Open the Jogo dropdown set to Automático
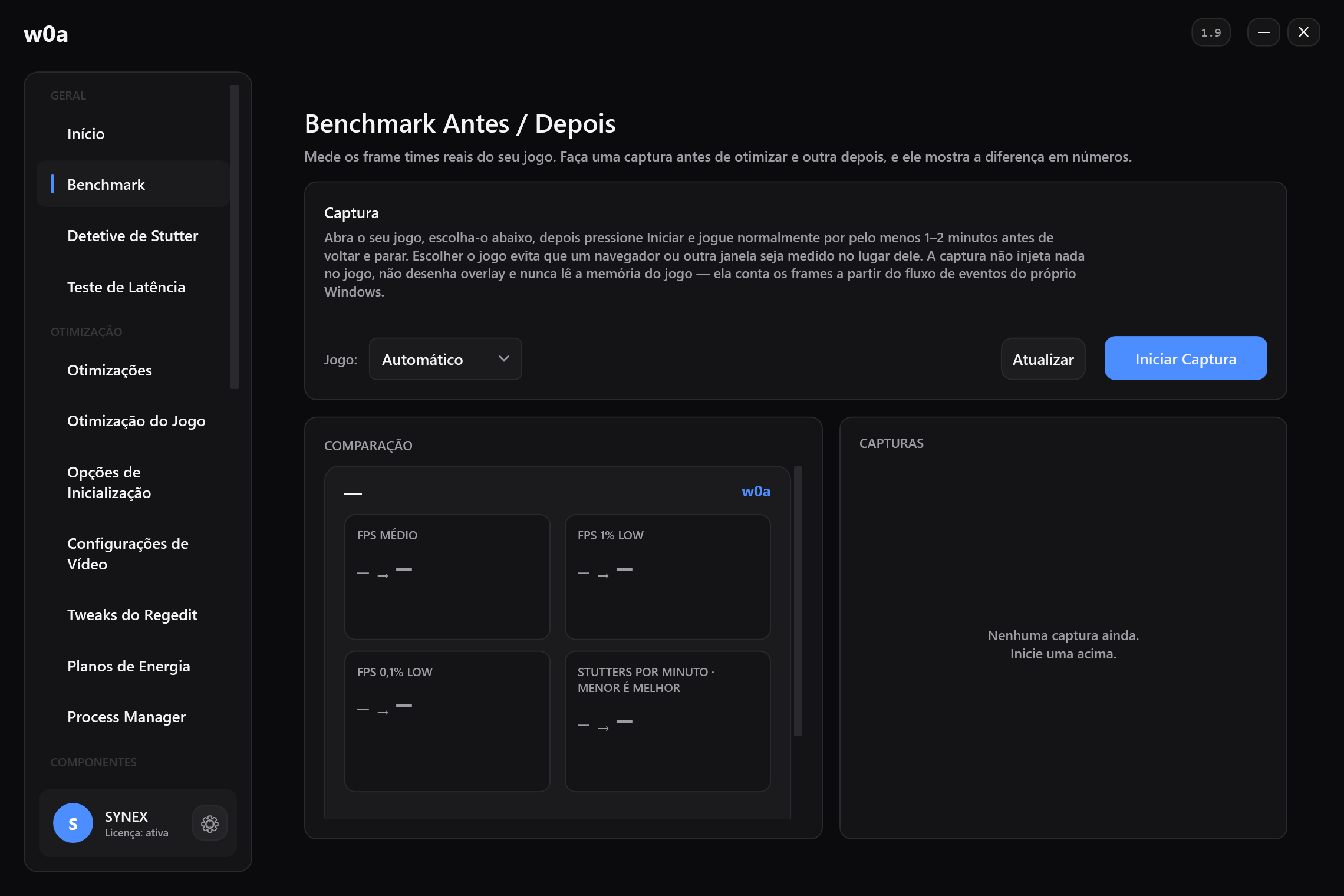Image resolution: width=1344 pixels, height=896 pixels. point(445,359)
